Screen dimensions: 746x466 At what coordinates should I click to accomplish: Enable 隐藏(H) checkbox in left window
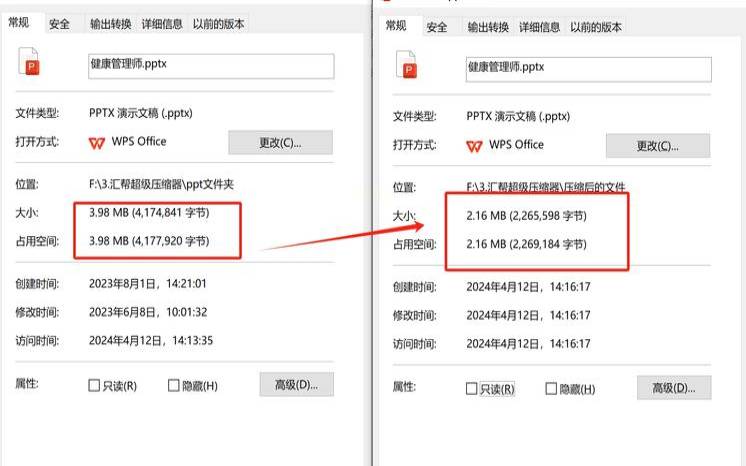click(x=174, y=385)
